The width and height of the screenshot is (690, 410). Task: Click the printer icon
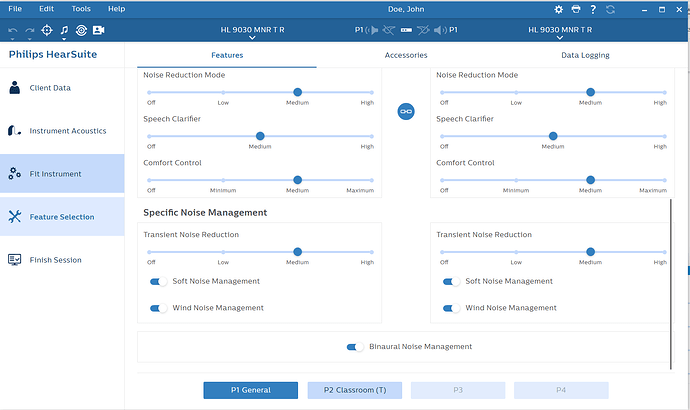point(576,9)
